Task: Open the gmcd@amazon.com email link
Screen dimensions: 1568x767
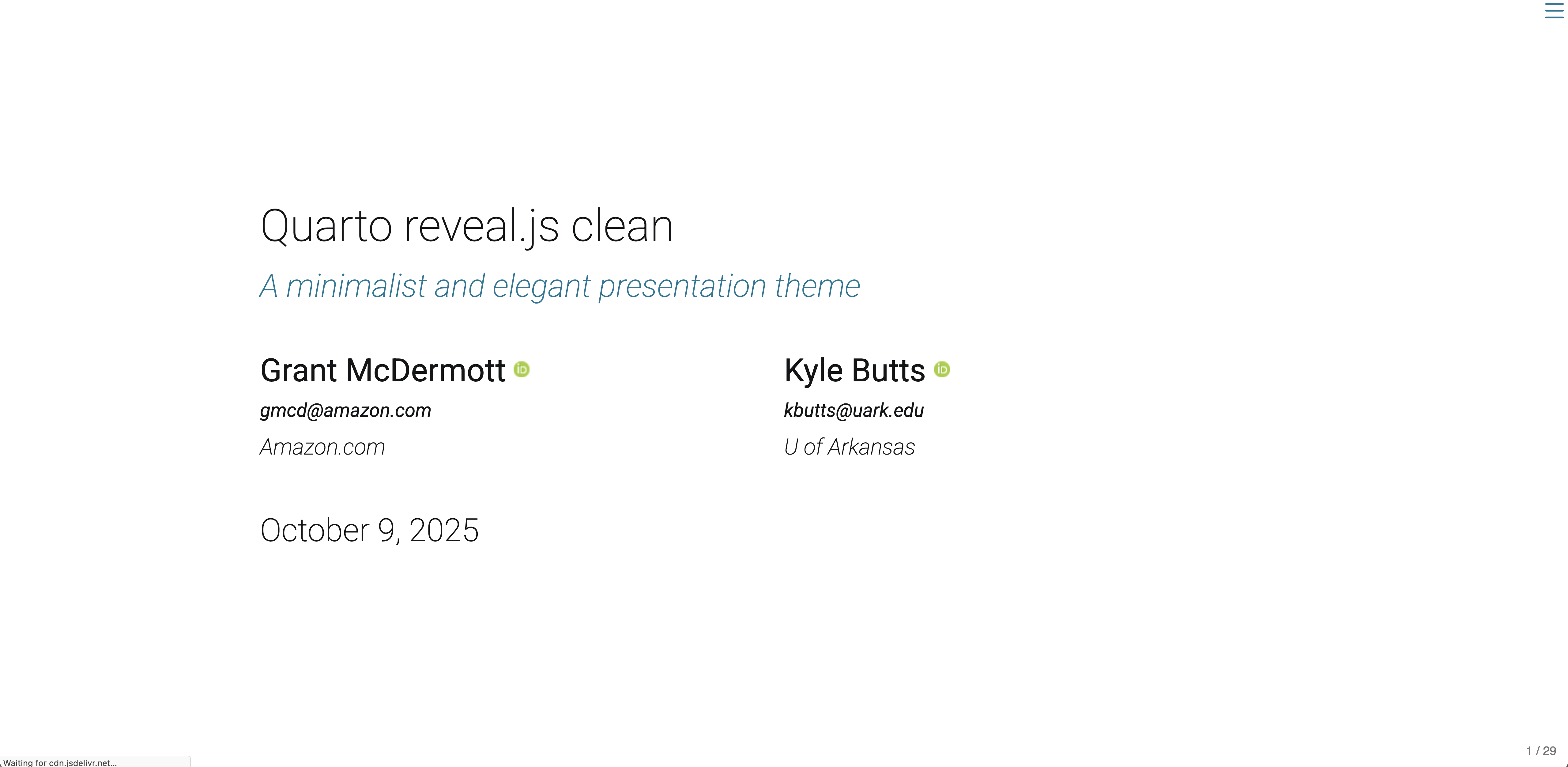Action: pos(345,410)
